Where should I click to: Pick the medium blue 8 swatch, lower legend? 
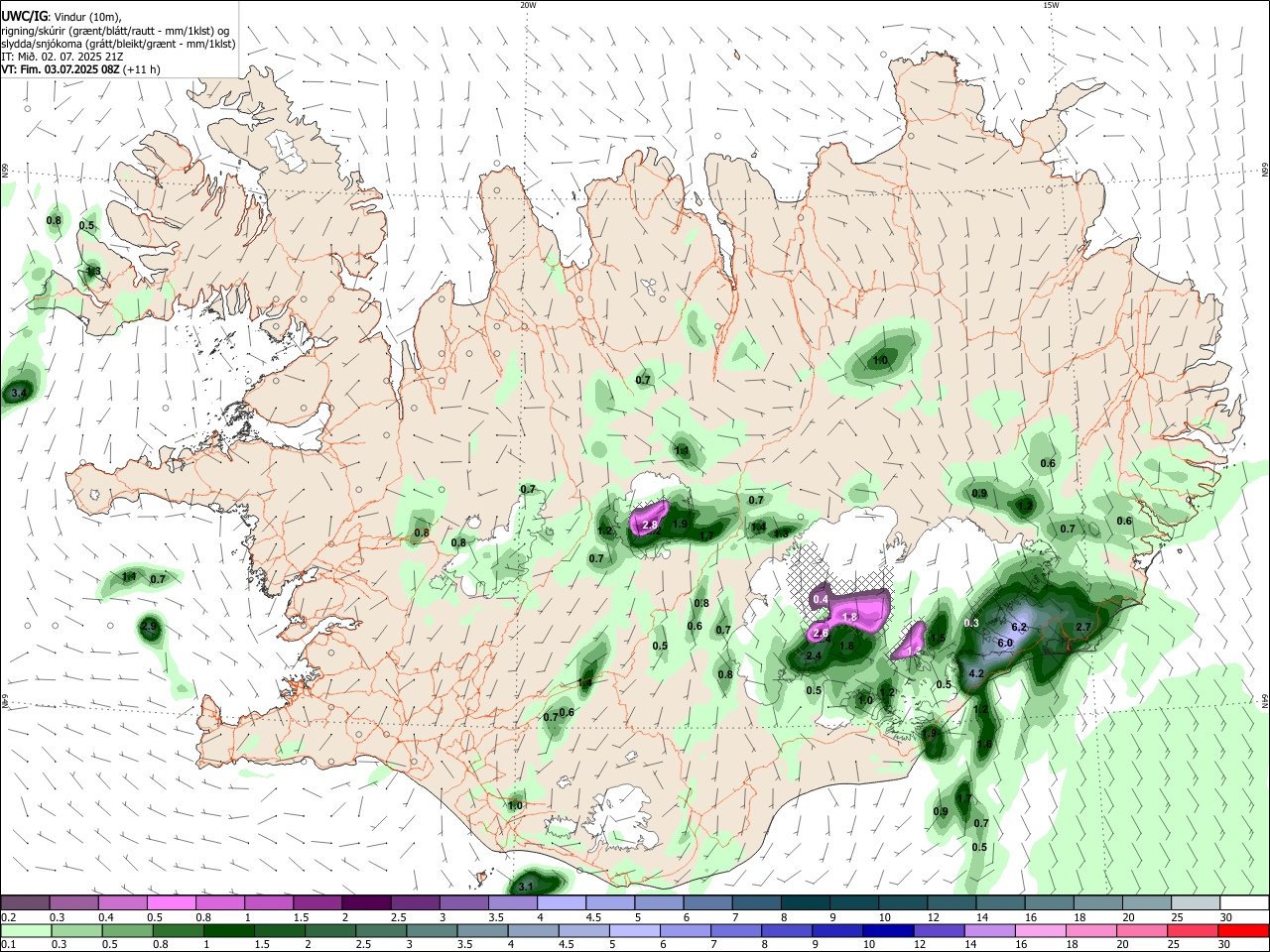(787, 930)
